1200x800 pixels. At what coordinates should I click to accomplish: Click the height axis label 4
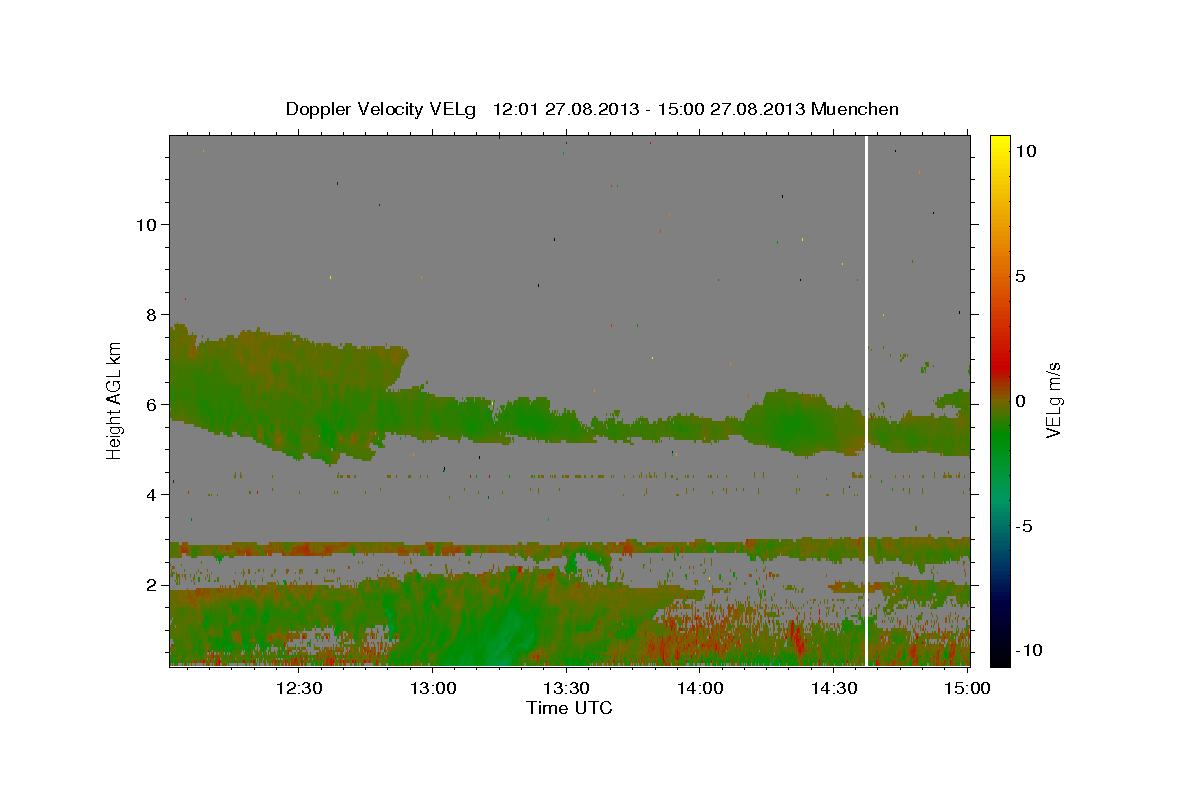pyautogui.click(x=152, y=494)
